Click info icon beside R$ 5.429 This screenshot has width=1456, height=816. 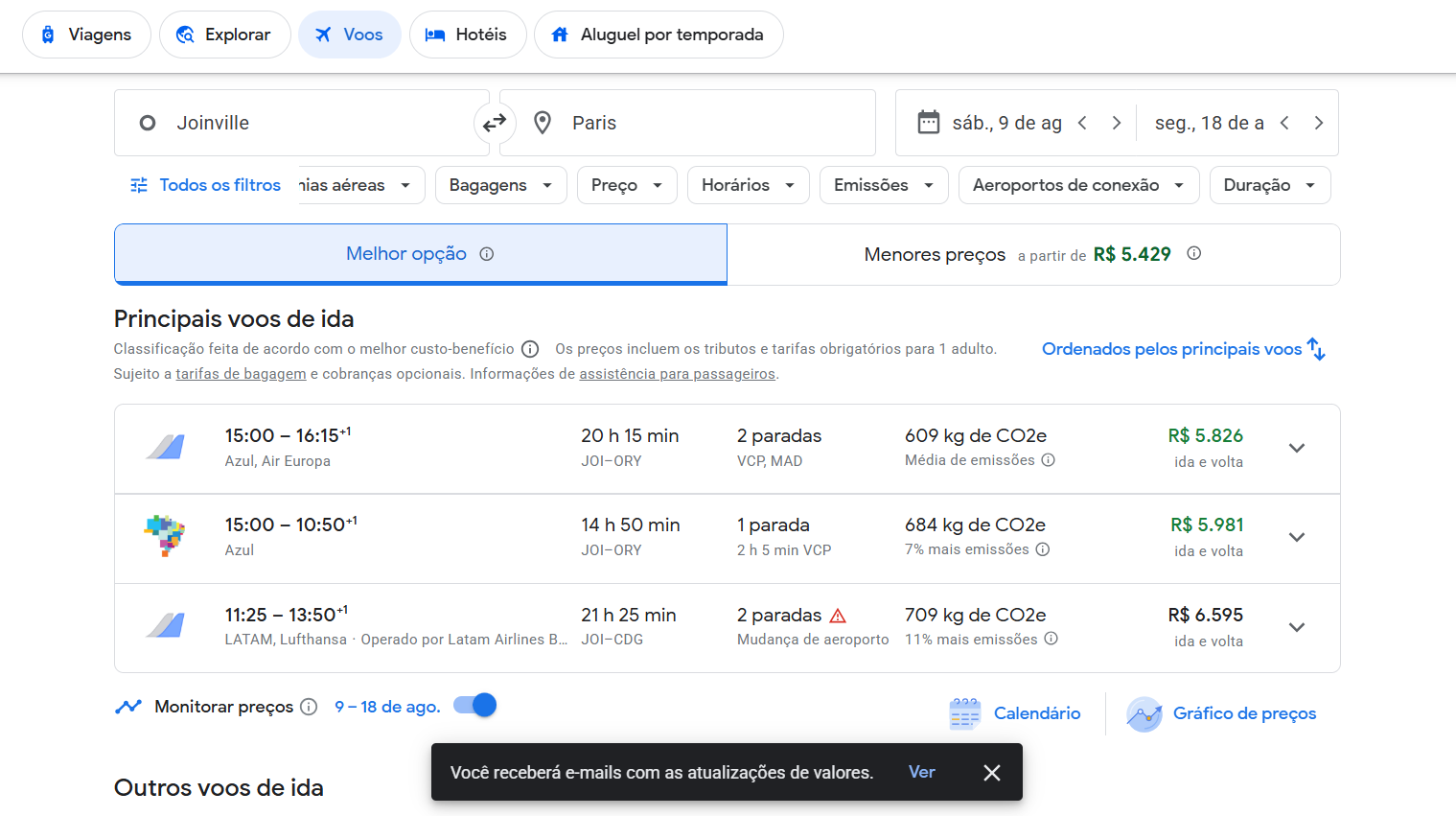tap(1193, 253)
